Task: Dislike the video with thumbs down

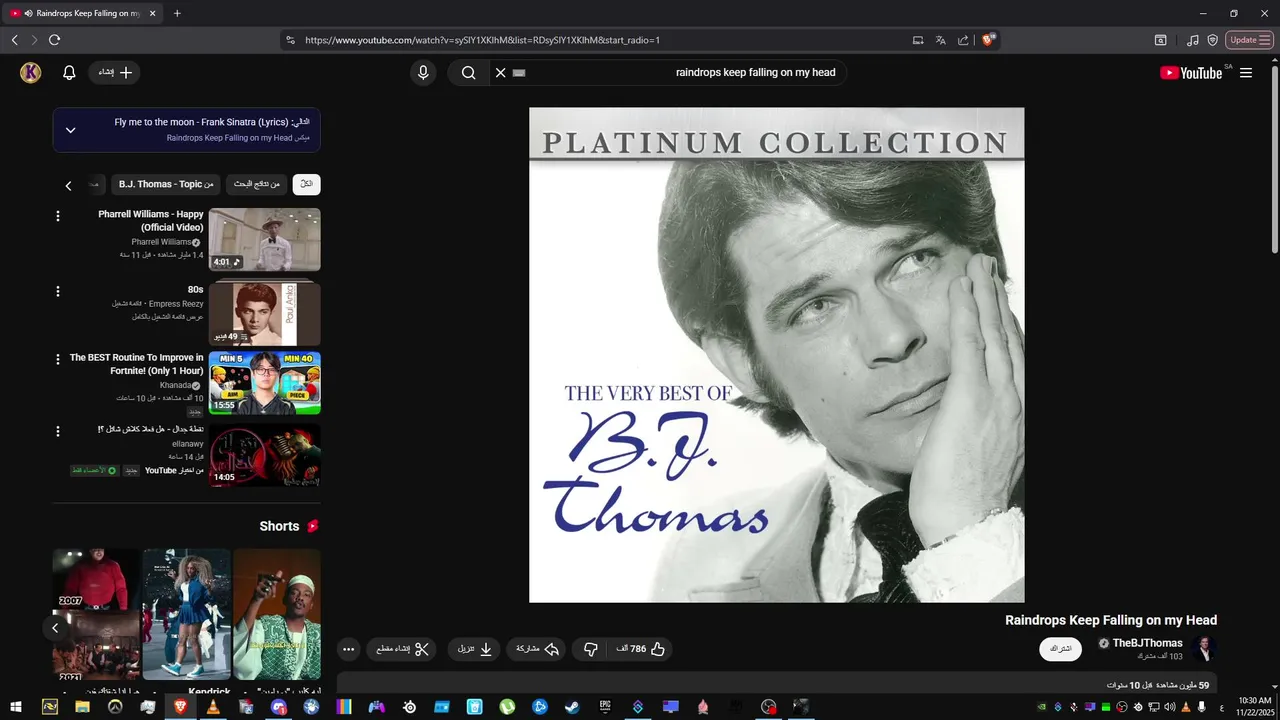Action: [591, 649]
